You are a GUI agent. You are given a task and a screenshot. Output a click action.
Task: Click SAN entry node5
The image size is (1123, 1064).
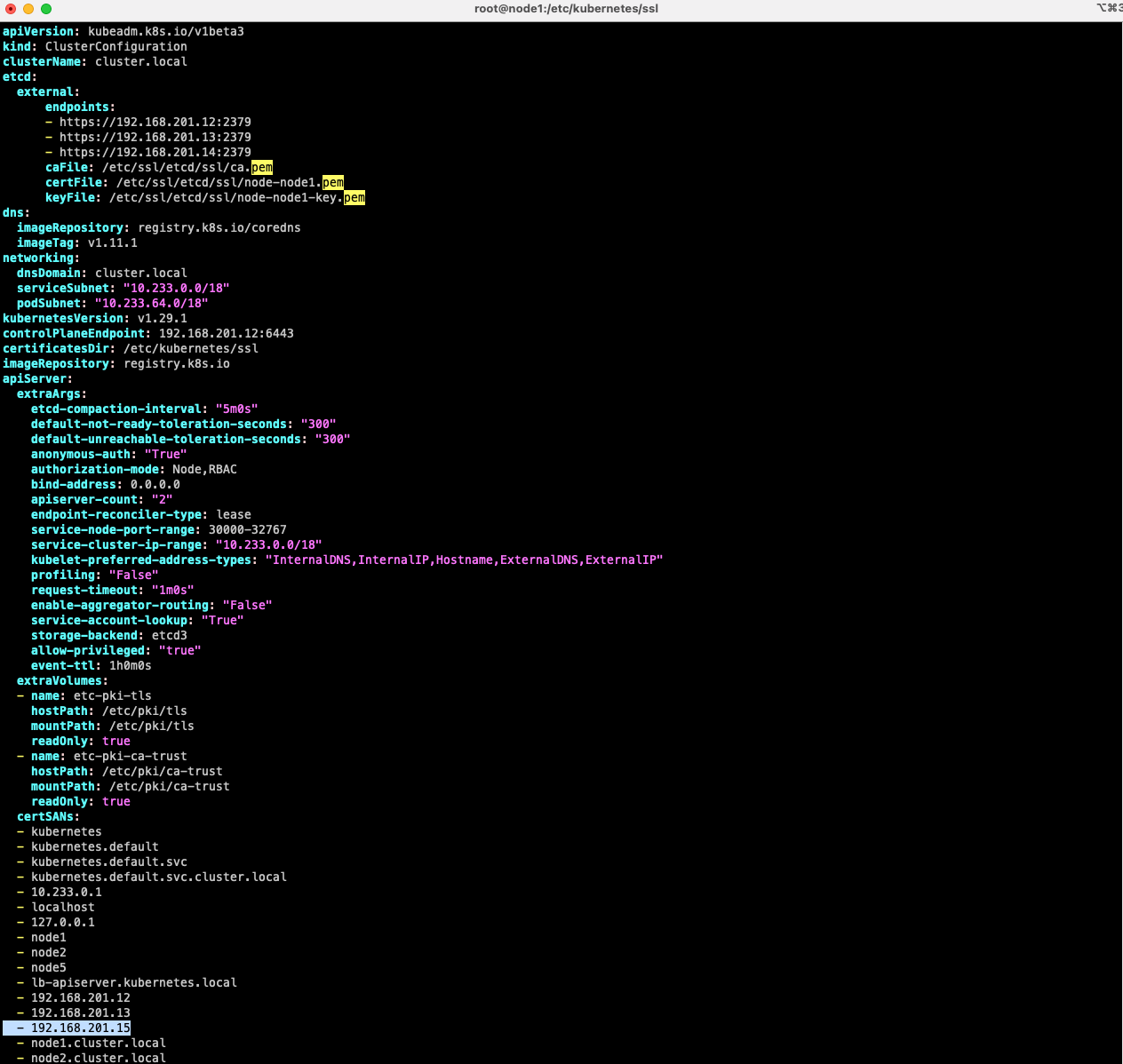[x=49, y=967]
